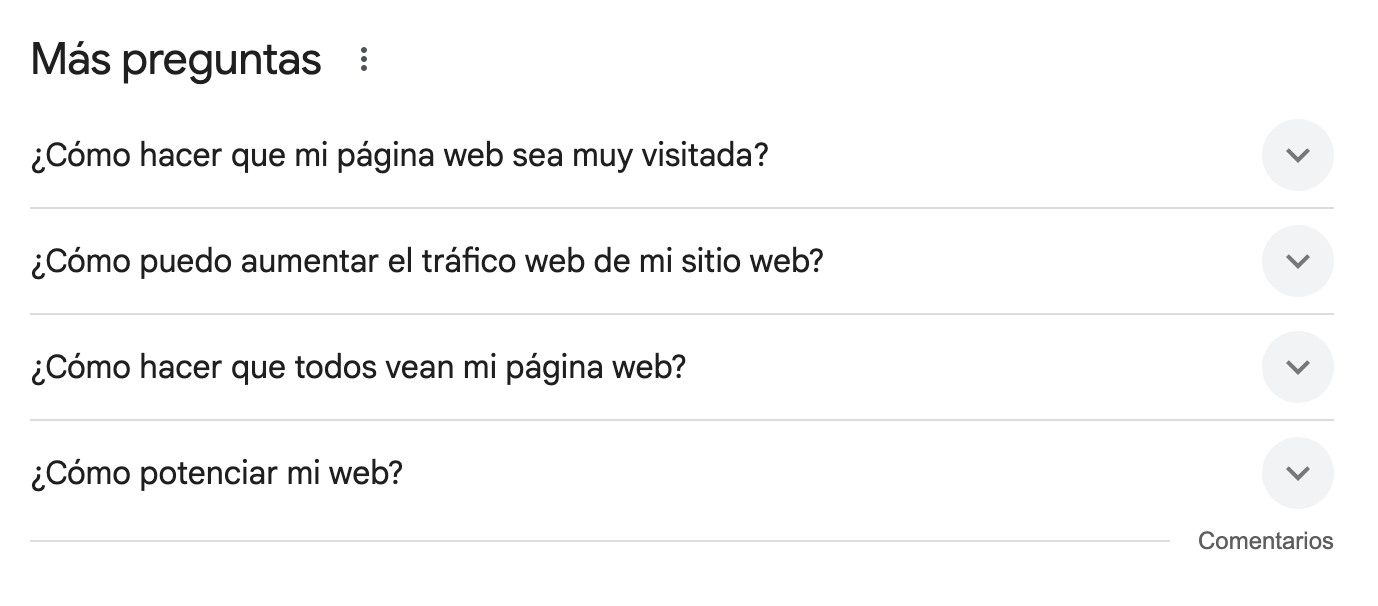Image resolution: width=1378 pixels, height=606 pixels.
Task: Toggle open the 'de mi sitio web' accordion row
Action: (x=682, y=261)
